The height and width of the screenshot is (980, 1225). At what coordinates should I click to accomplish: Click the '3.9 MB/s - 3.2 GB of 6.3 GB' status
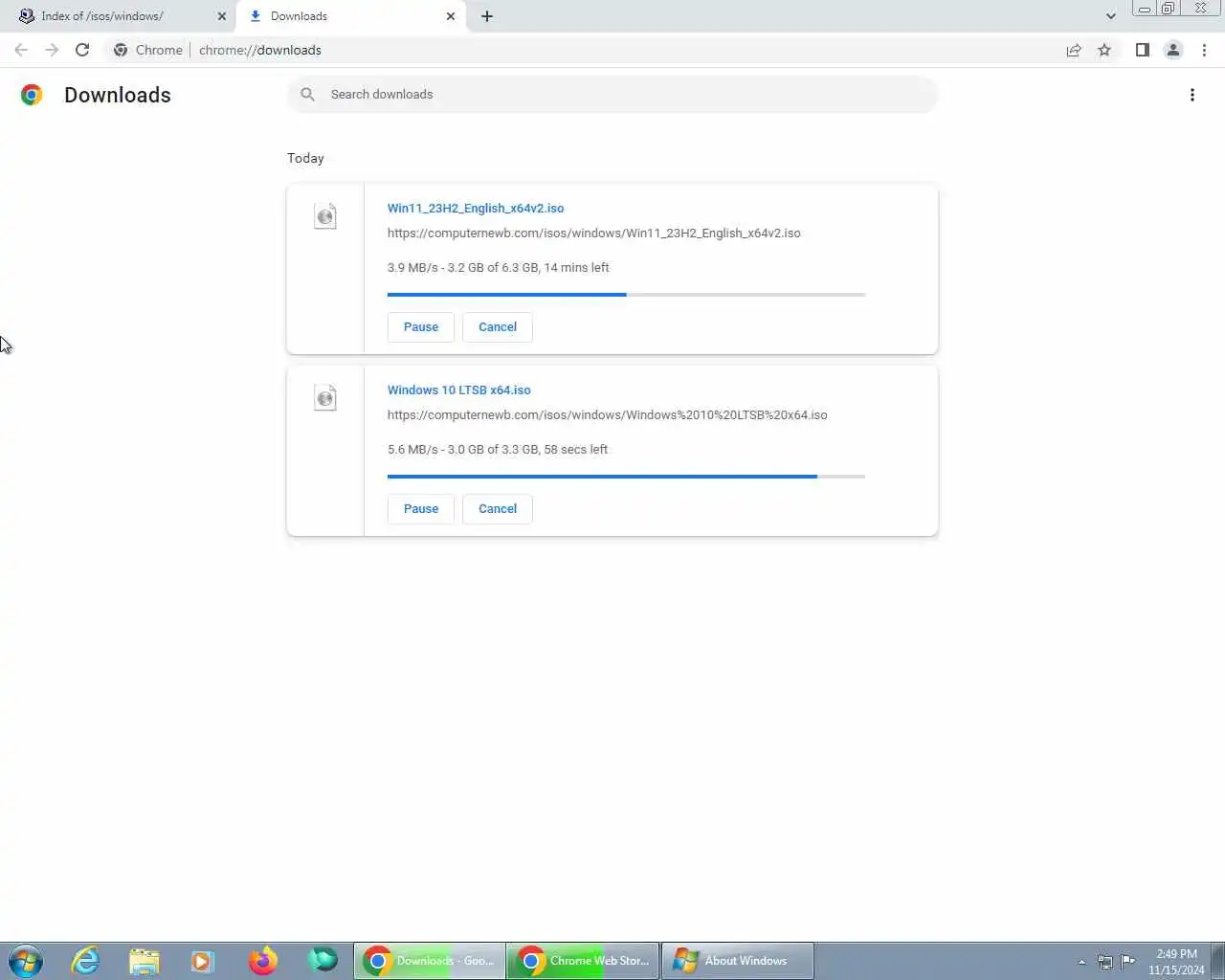pos(499,267)
